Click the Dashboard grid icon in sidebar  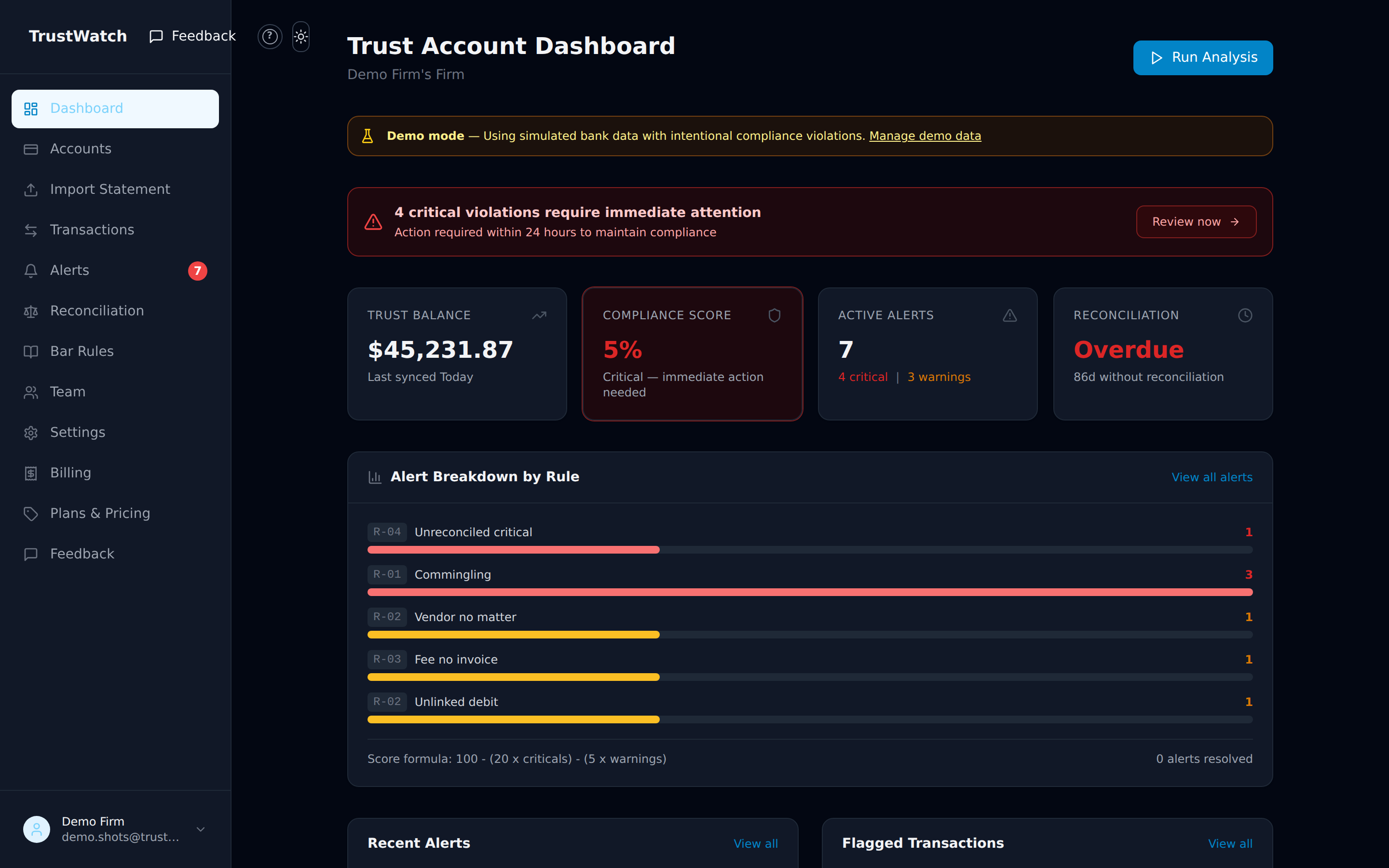(x=31, y=108)
